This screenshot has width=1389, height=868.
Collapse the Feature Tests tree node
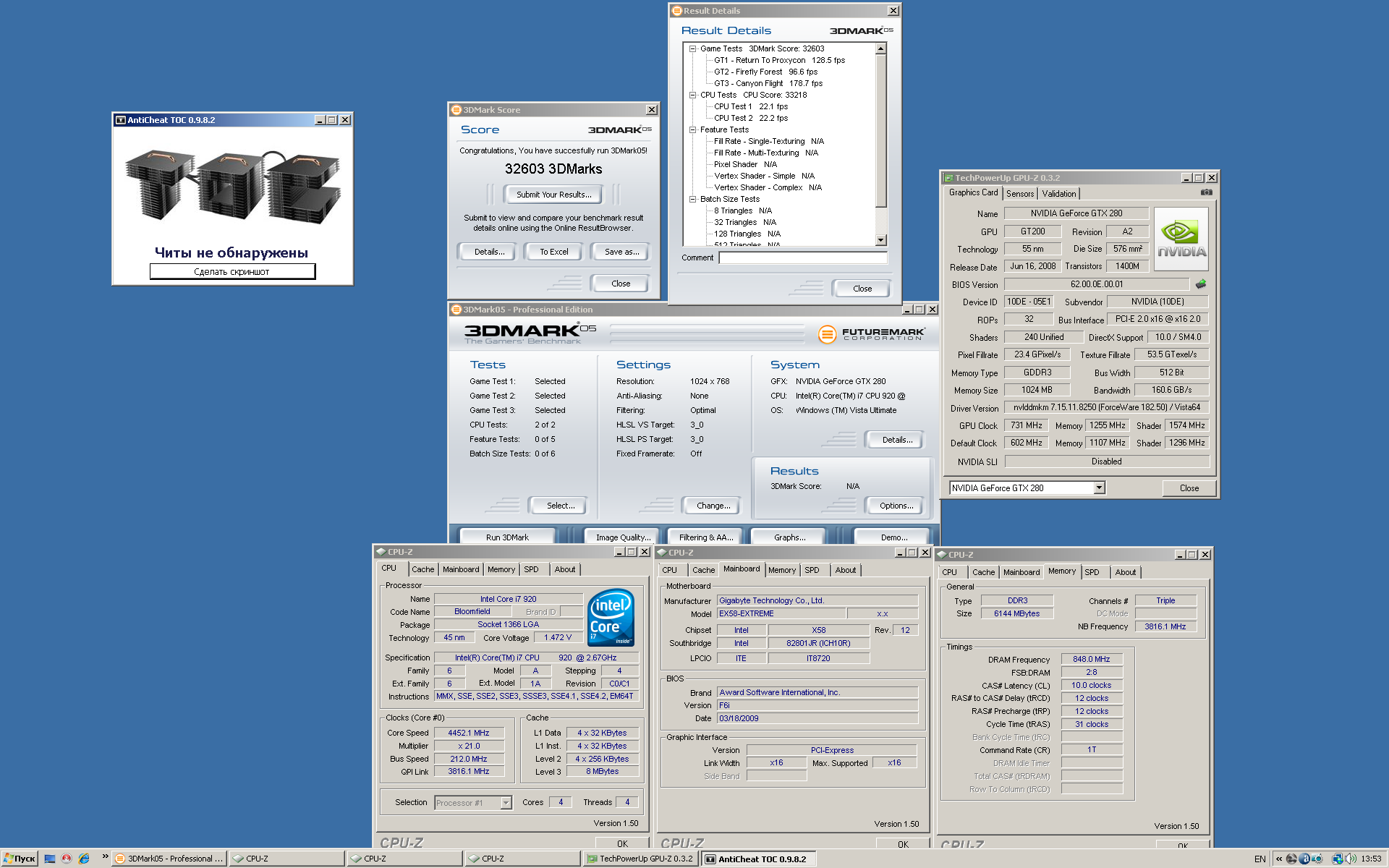pos(692,130)
